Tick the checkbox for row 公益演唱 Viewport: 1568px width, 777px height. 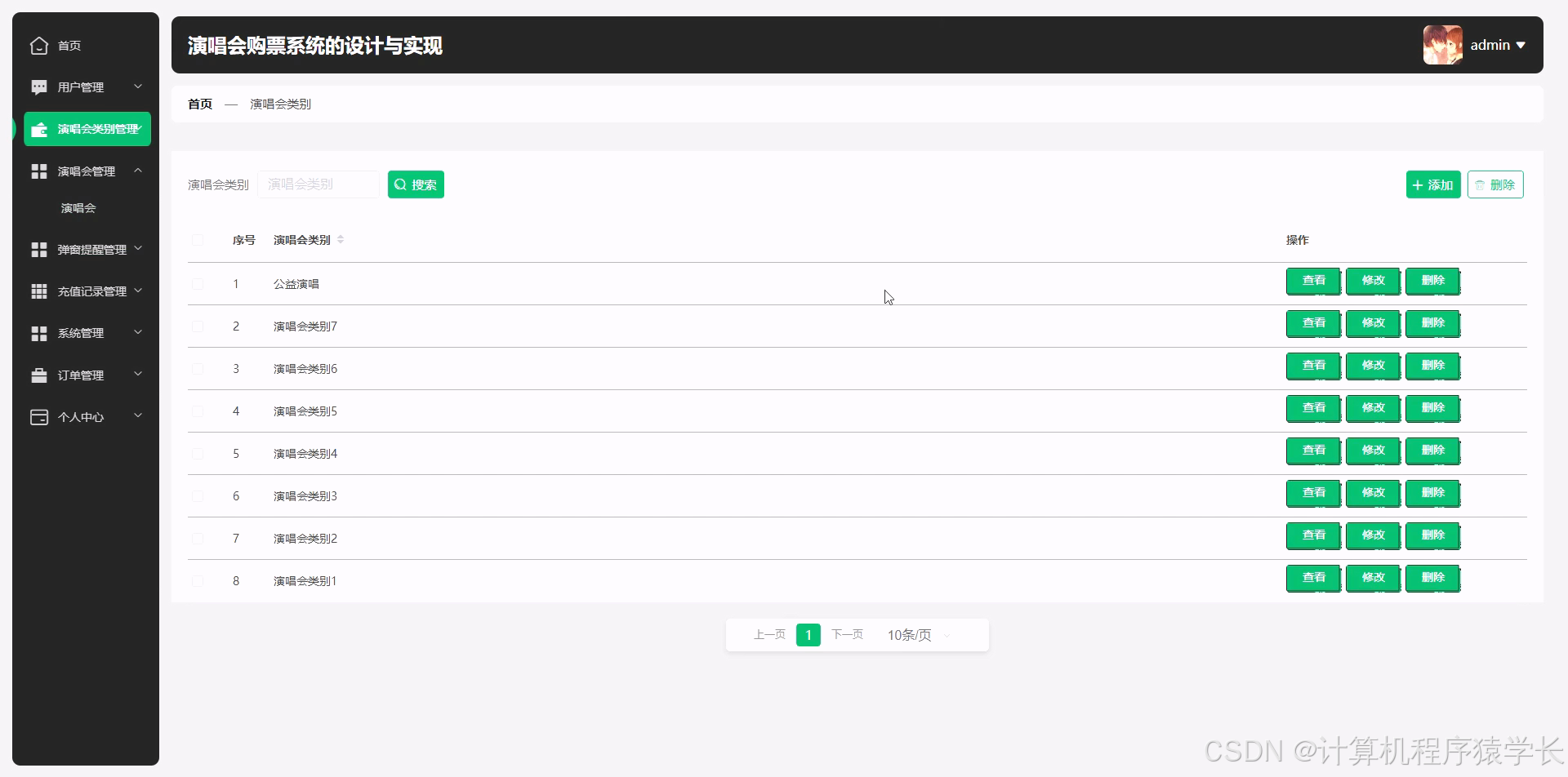pyautogui.click(x=198, y=284)
